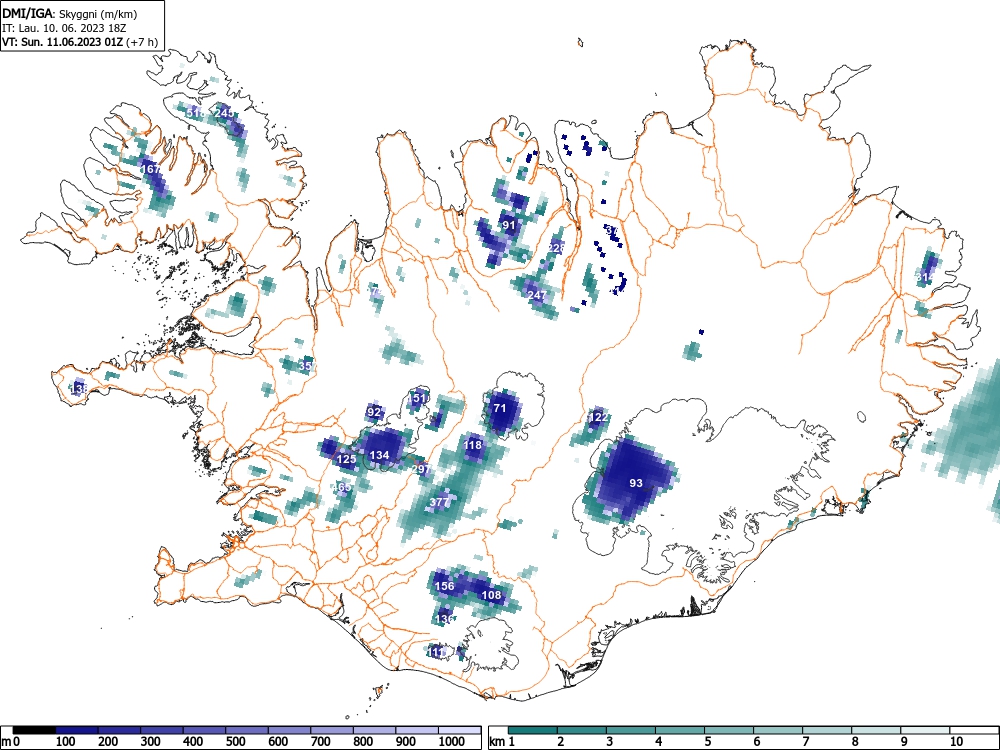
Task: Click the white 9–10 km legend swatch
Action: [925, 730]
